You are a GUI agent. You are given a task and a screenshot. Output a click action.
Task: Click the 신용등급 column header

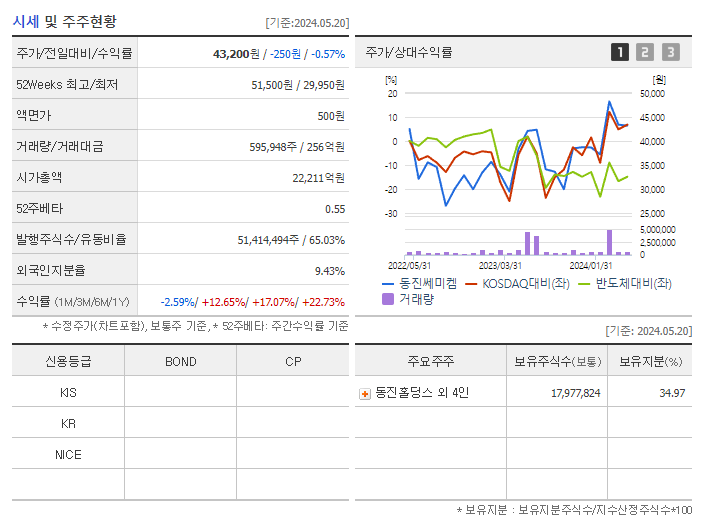tap(68, 361)
